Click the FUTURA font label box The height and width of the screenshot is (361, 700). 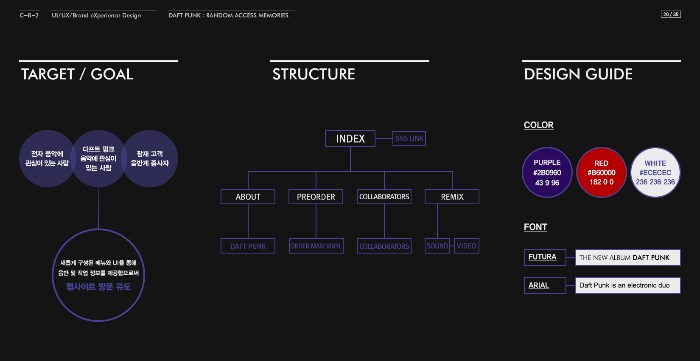(545, 257)
